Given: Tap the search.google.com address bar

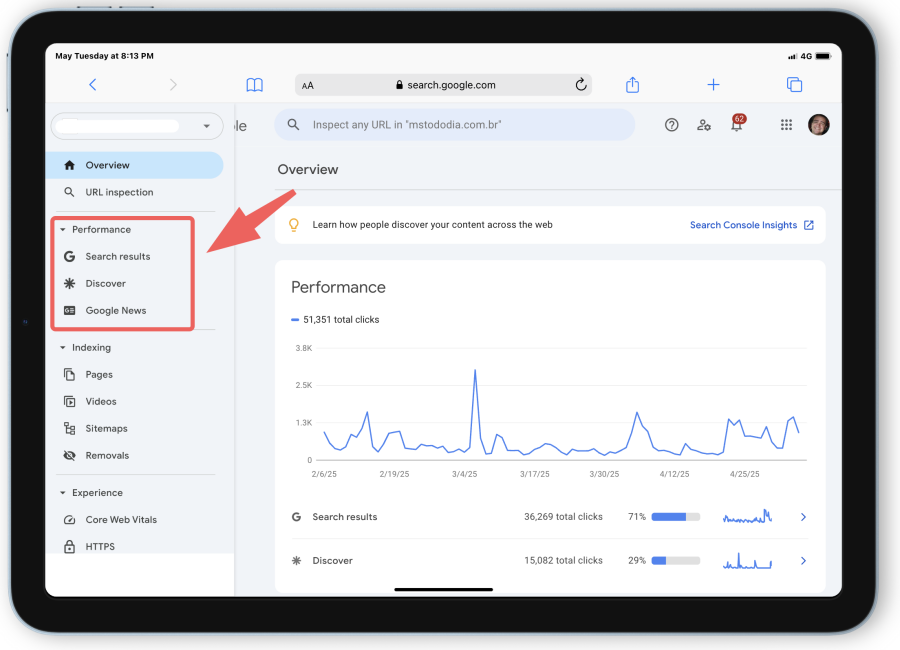Looking at the screenshot, I should click(x=443, y=85).
